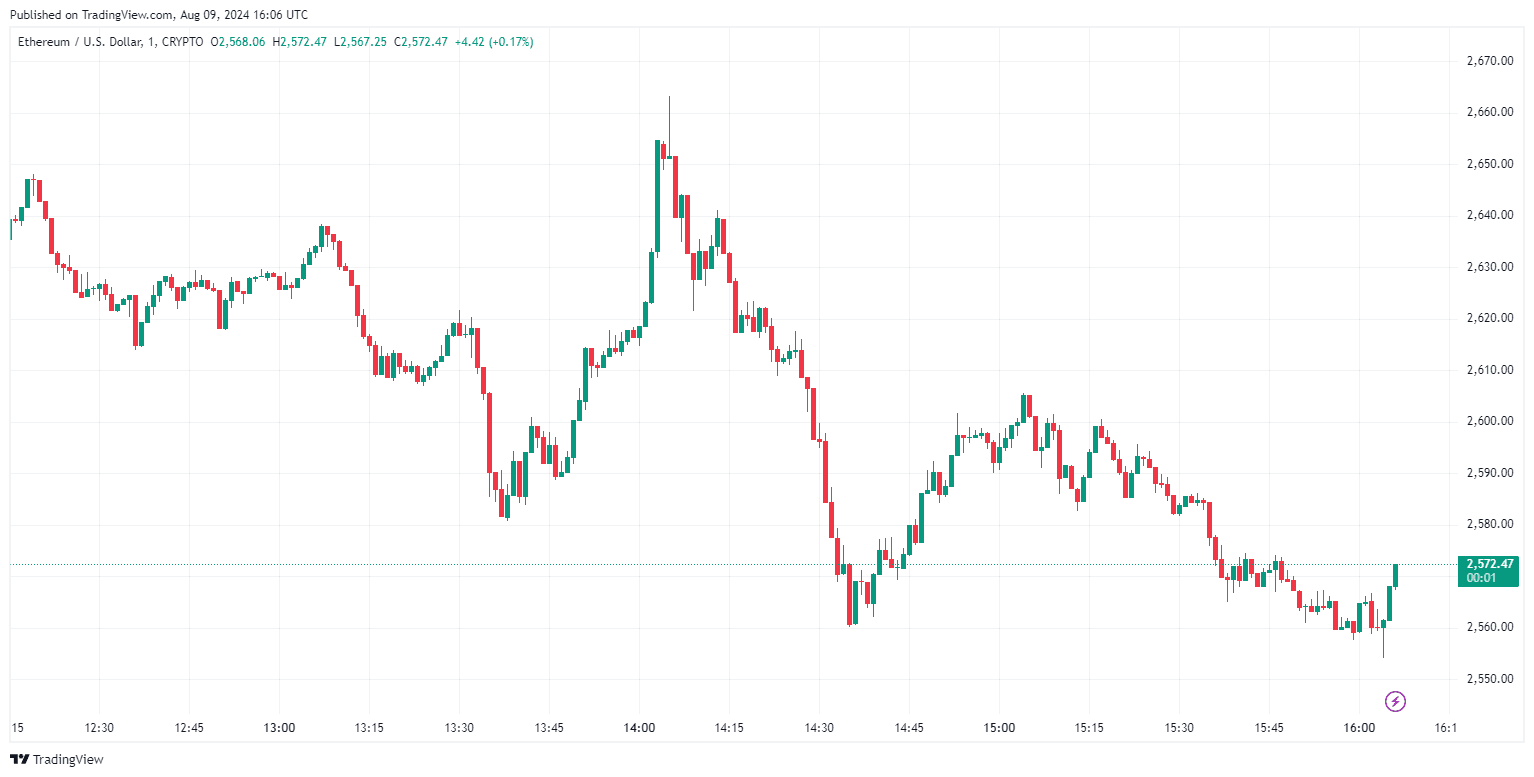Click the 13:45 time axis label
The height and width of the screenshot is (777, 1534).
[x=549, y=728]
